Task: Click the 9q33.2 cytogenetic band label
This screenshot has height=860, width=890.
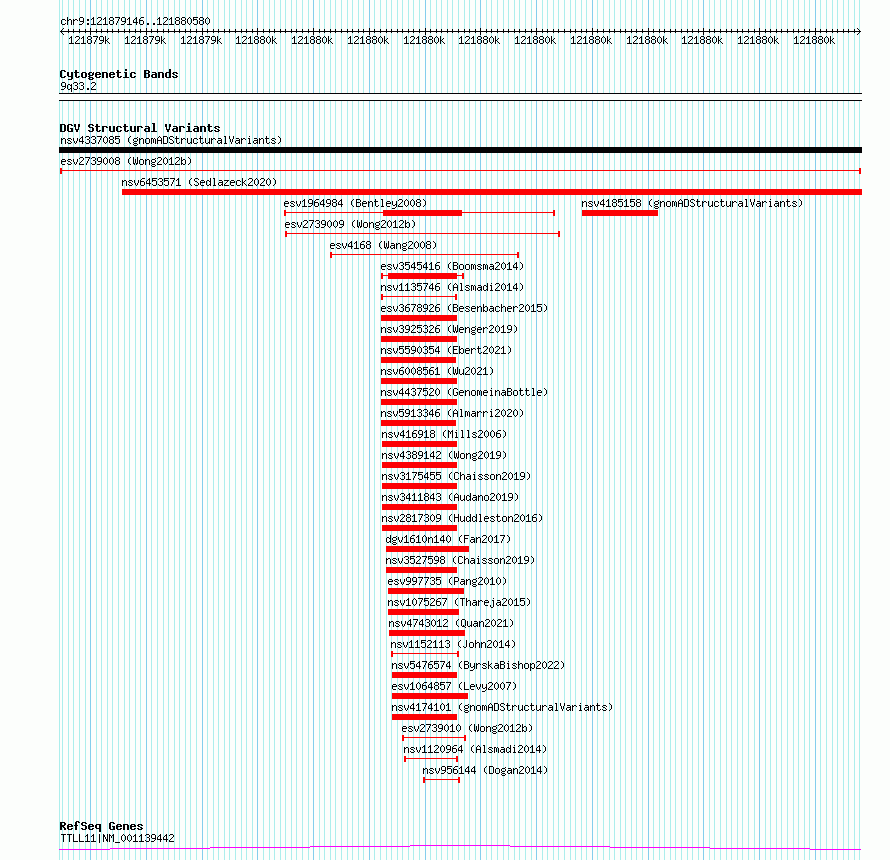Action: 78,86
